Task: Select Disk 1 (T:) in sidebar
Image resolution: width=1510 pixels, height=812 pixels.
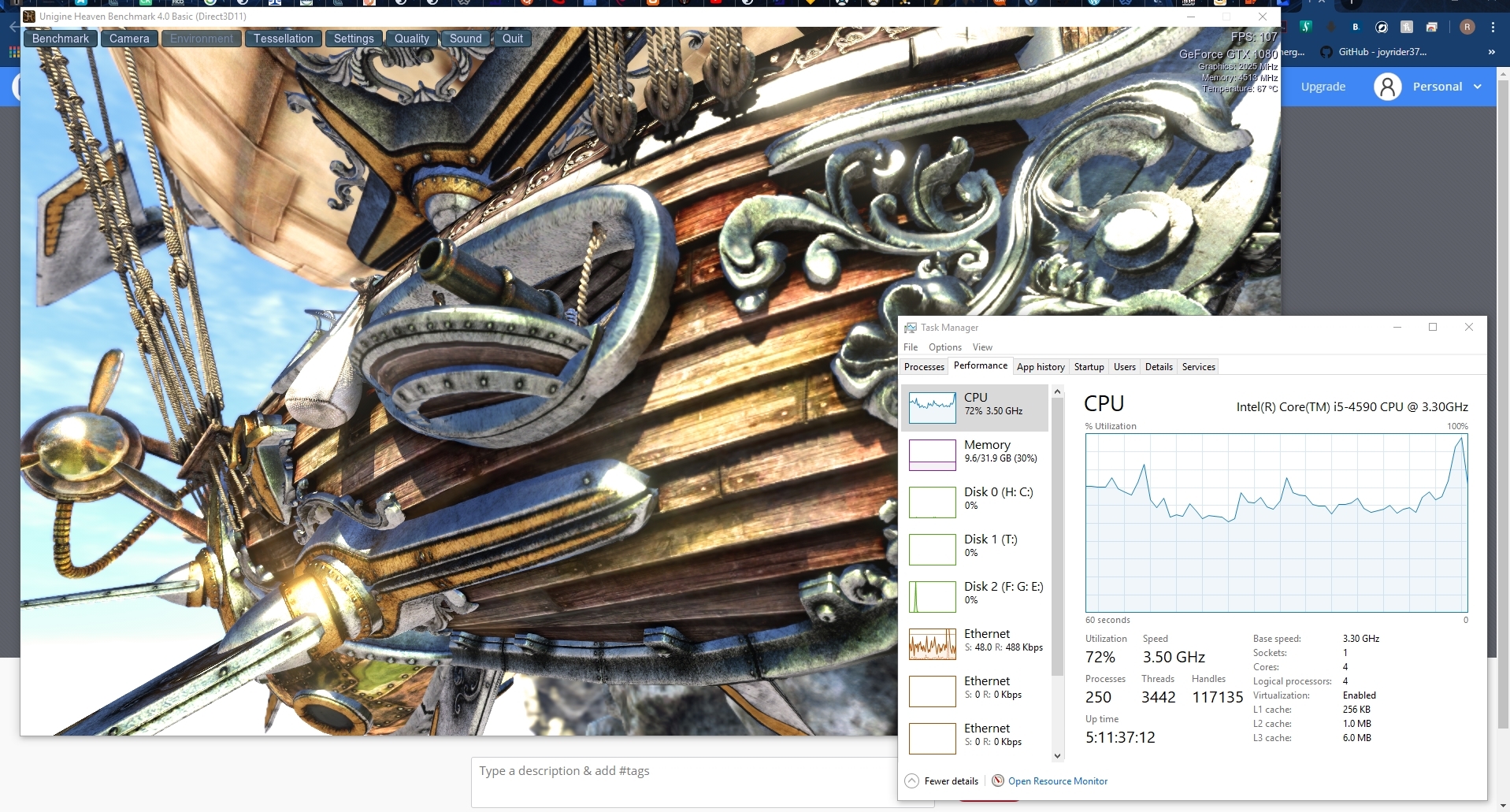Action: click(975, 549)
